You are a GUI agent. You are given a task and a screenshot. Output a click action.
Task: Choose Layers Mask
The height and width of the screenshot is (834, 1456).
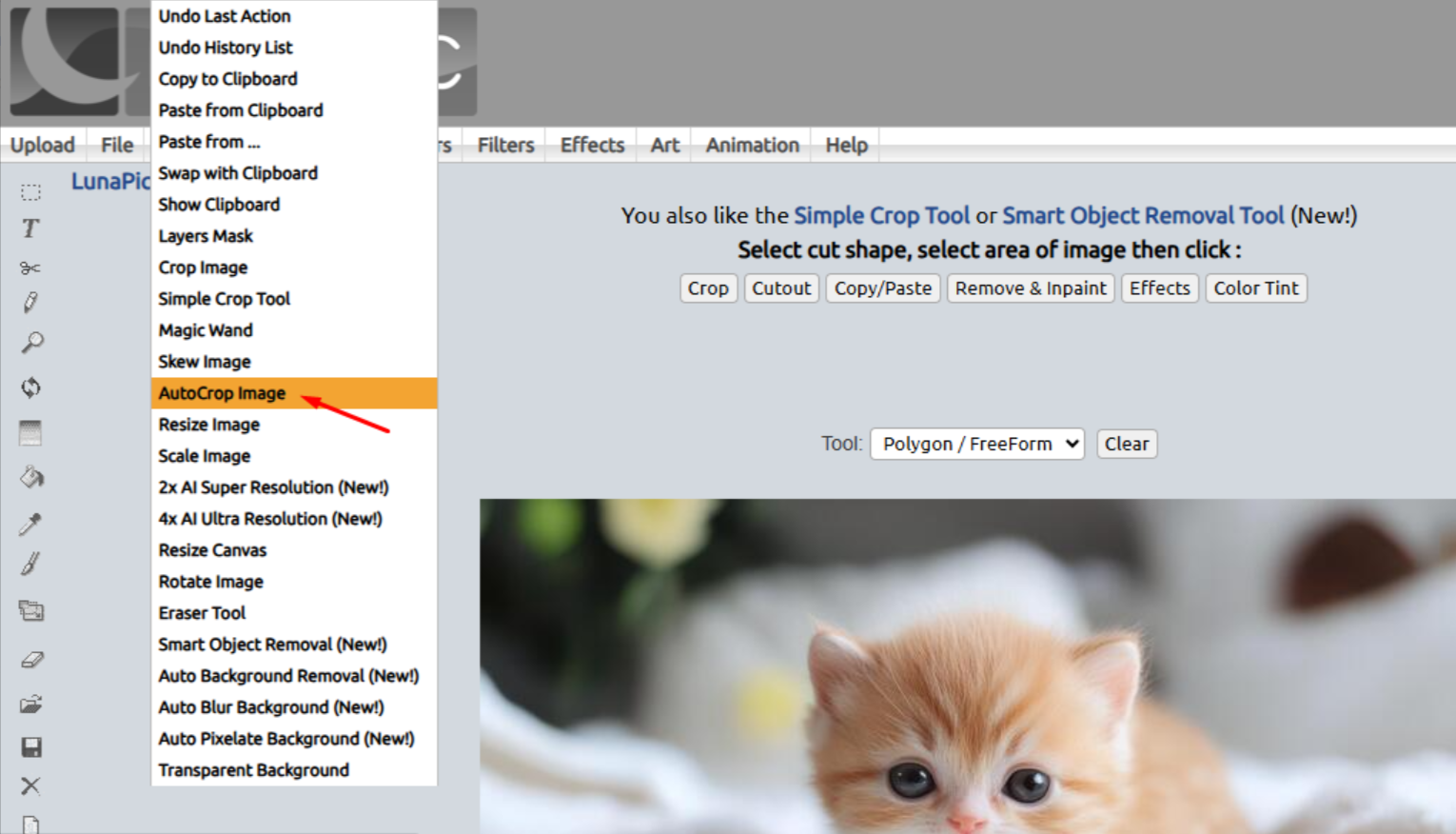294,236
